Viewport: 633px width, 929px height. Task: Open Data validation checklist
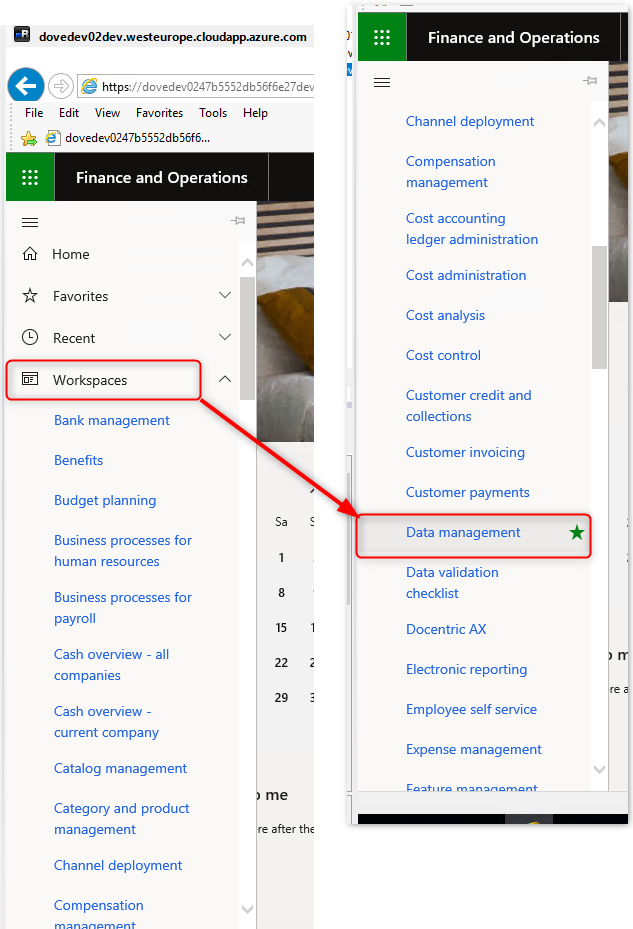[x=452, y=582]
